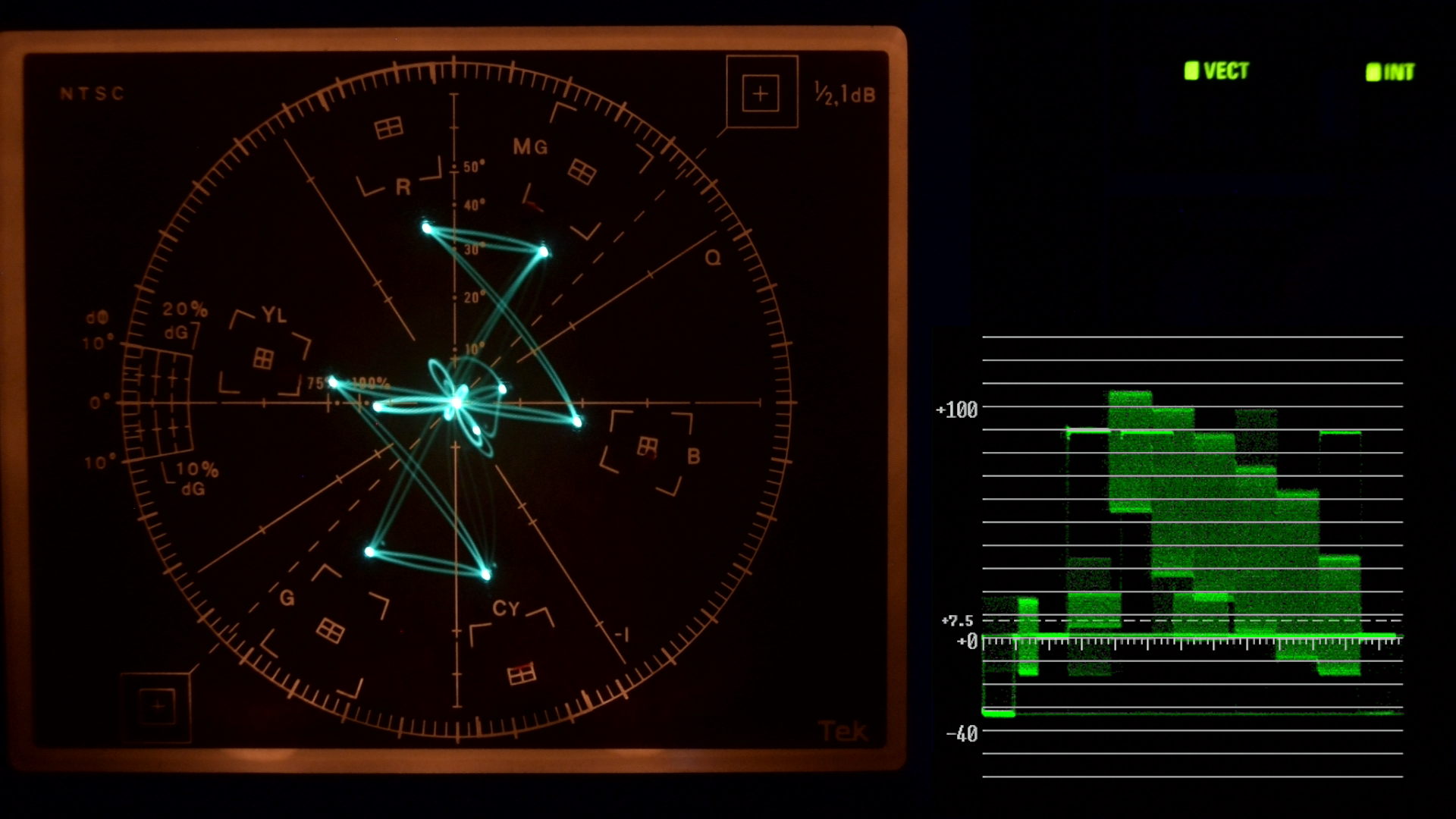Click the Q axis label
The height and width of the screenshot is (819, 1456).
click(713, 258)
